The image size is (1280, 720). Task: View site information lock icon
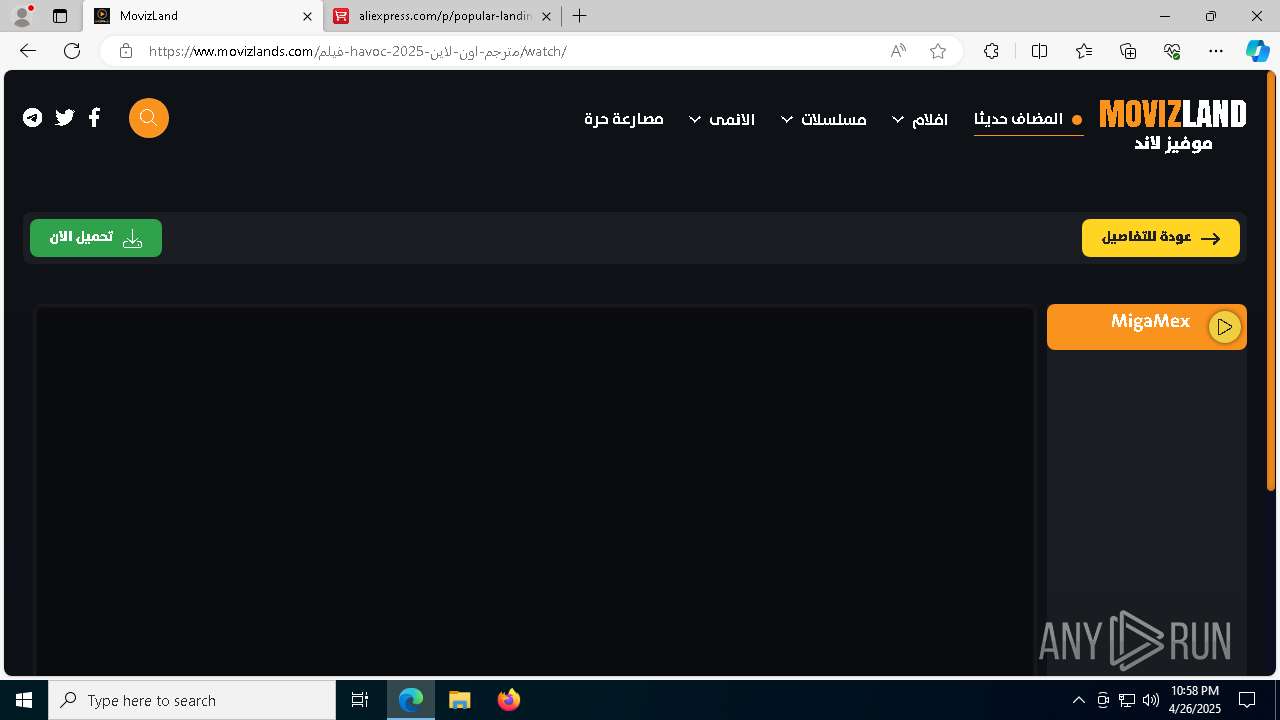click(126, 51)
